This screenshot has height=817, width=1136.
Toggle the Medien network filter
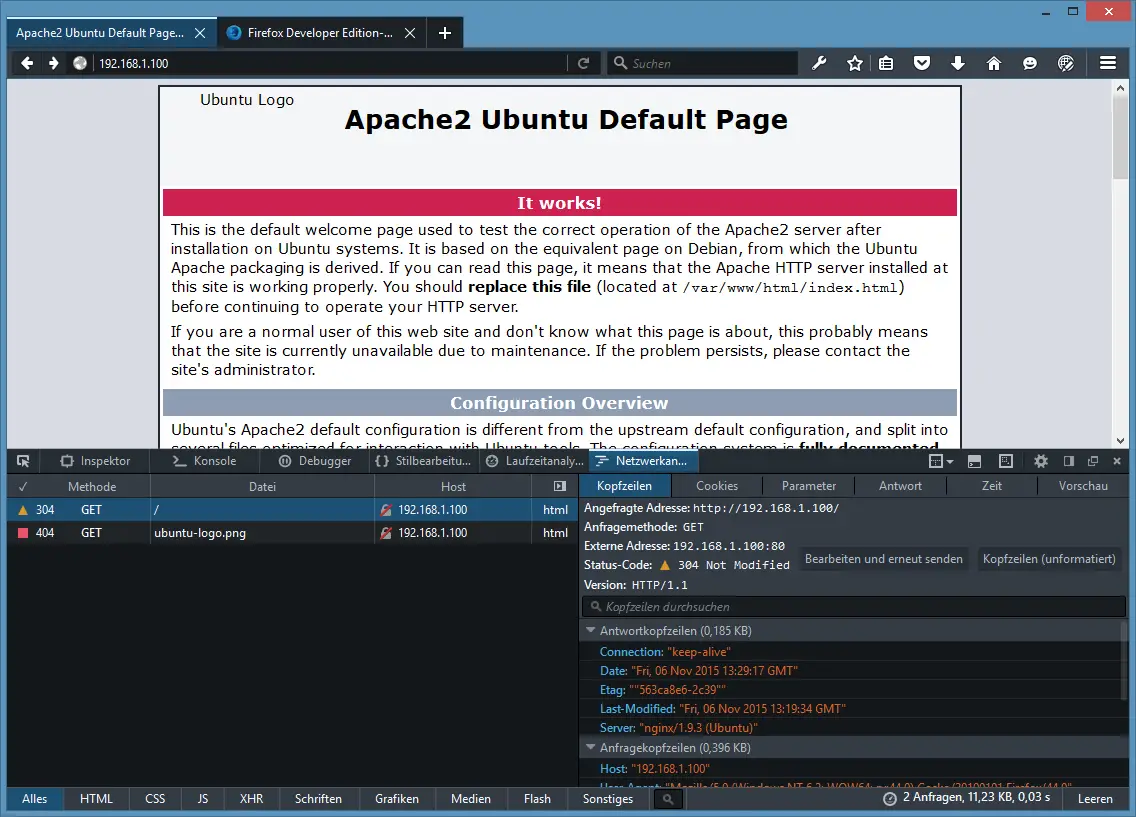click(x=471, y=799)
